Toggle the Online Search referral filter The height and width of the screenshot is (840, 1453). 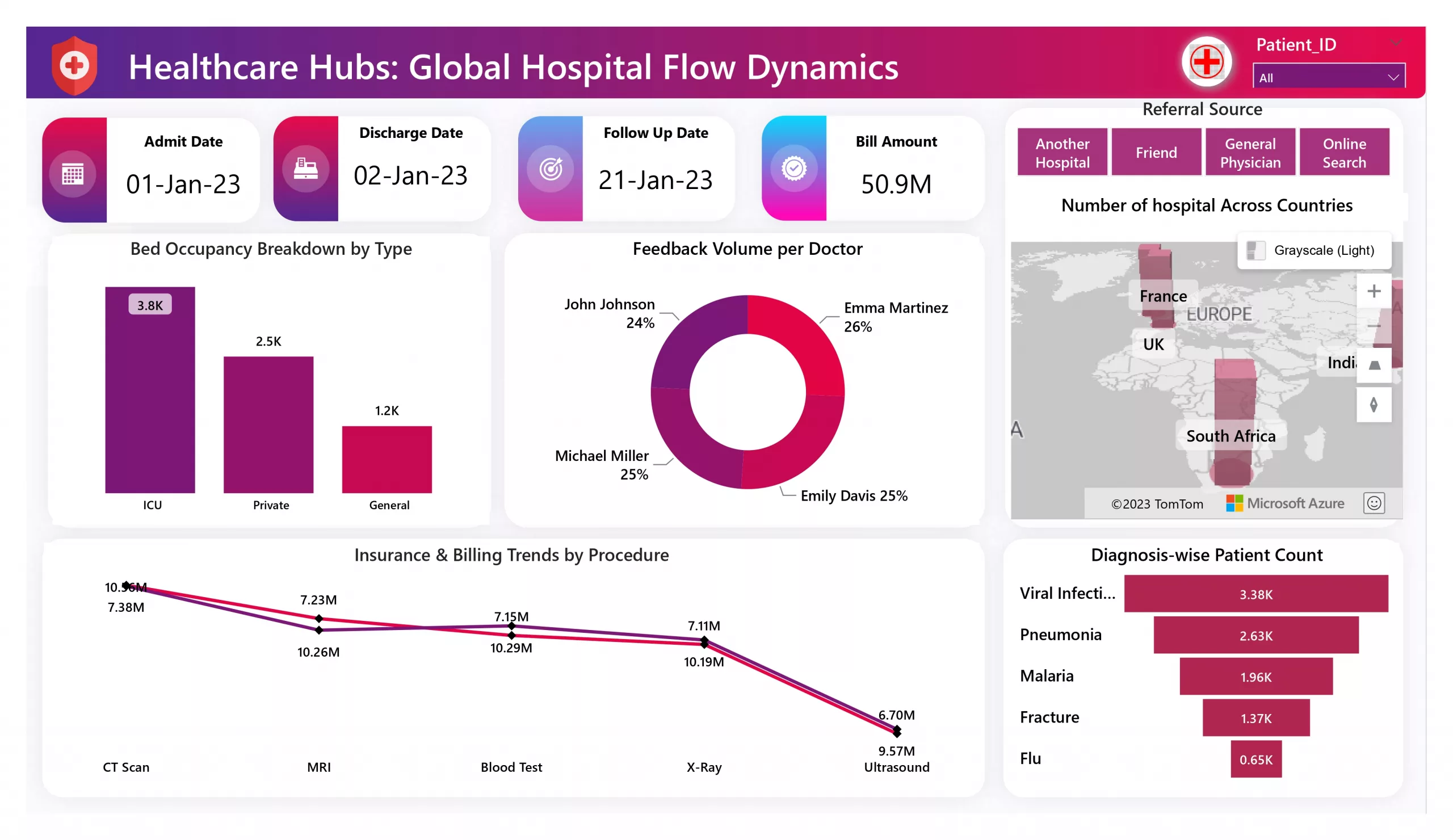pos(1345,152)
